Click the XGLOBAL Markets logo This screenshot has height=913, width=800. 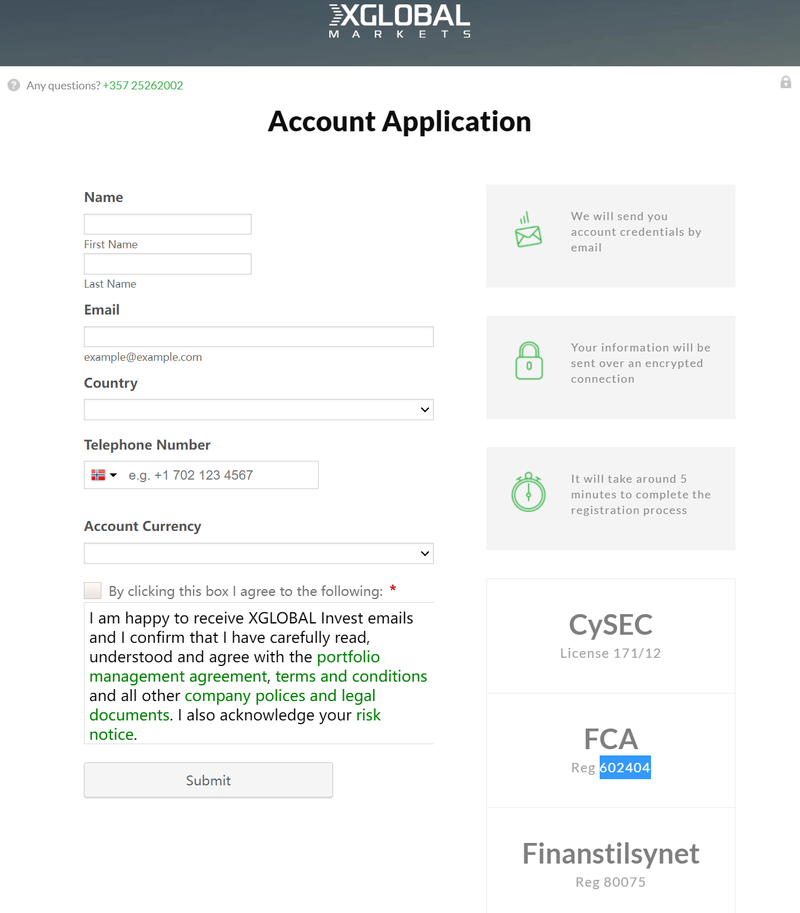[x=399, y=22]
